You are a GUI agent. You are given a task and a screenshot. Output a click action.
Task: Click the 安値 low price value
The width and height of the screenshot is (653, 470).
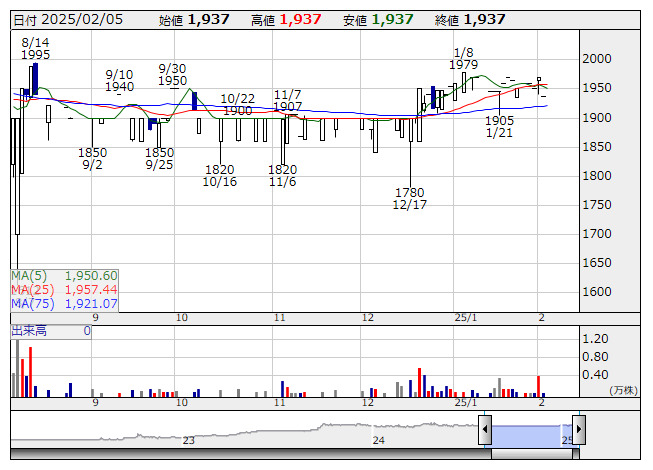click(x=392, y=19)
